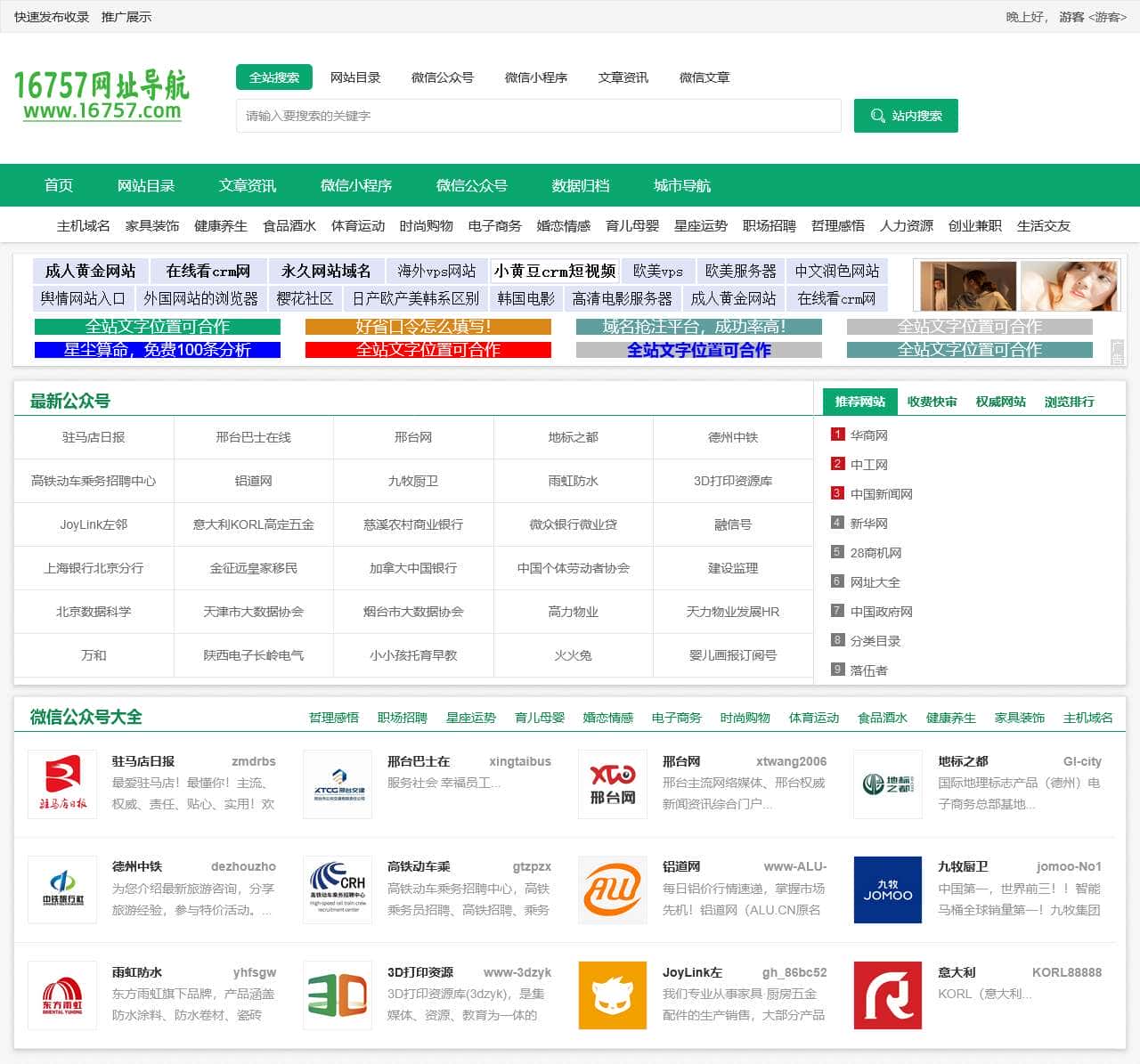Click the 铝道网 orange logo
The image size is (1140, 1064).
[612, 889]
